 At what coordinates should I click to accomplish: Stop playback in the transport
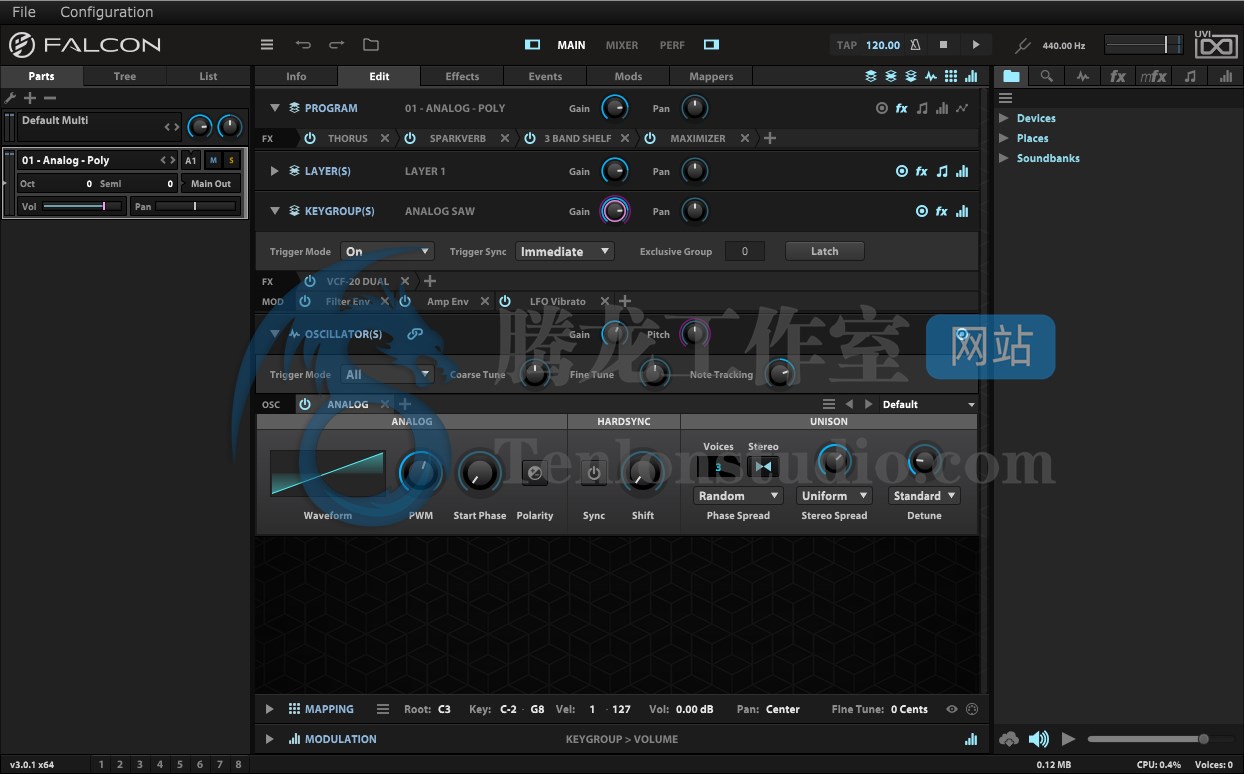pos(943,45)
